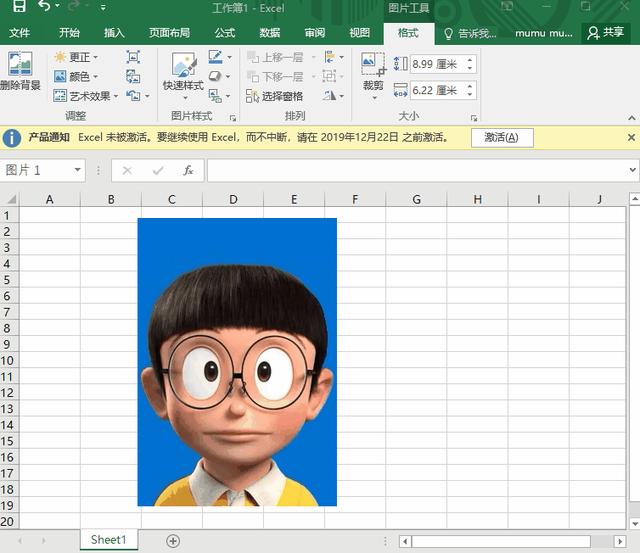
Task: Click the 上移一层 bring forward button
Action: pos(275,57)
